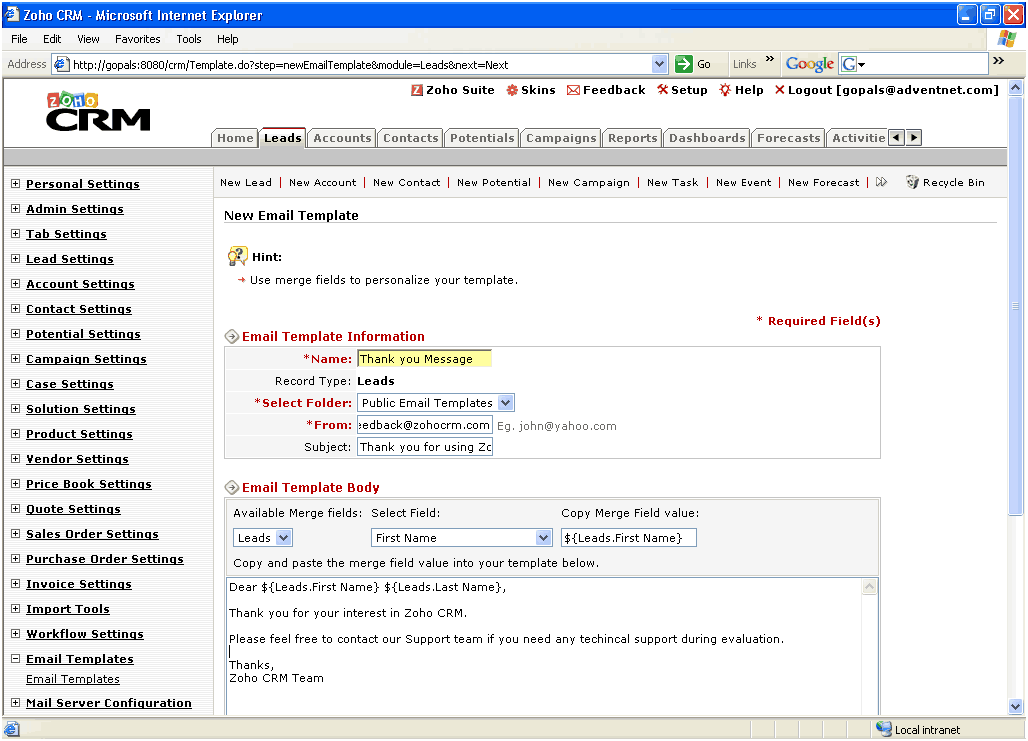Click the From email address field

tap(425, 425)
